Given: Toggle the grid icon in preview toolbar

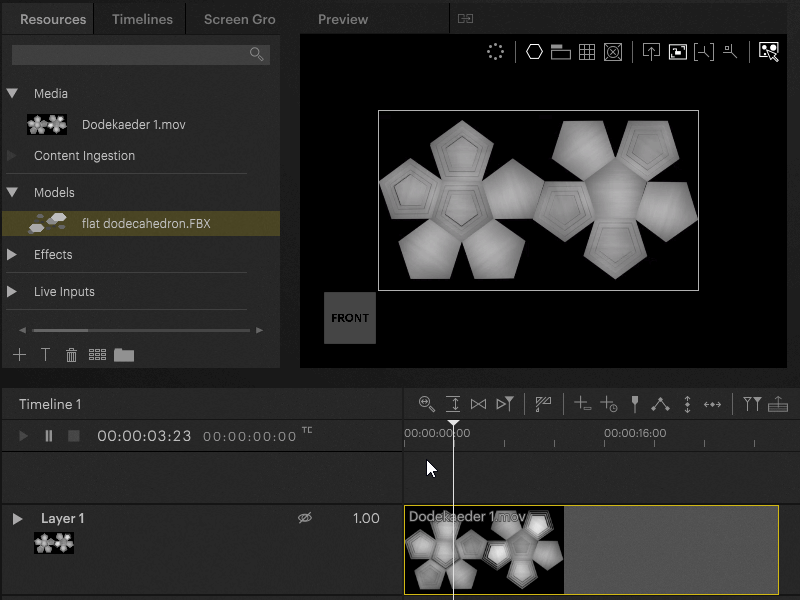Looking at the screenshot, I should point(587,52).
